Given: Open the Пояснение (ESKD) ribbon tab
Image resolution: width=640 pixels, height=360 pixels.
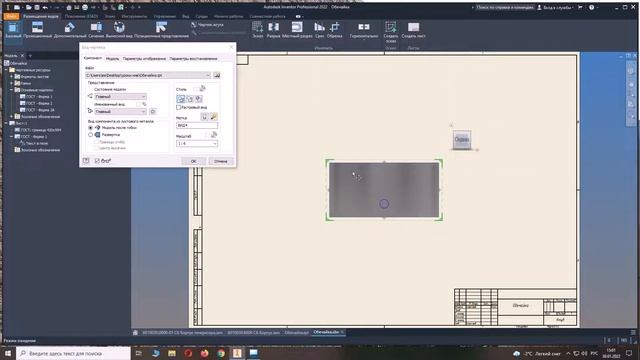Looking at the screenshot, I should (x=81, y=16).
